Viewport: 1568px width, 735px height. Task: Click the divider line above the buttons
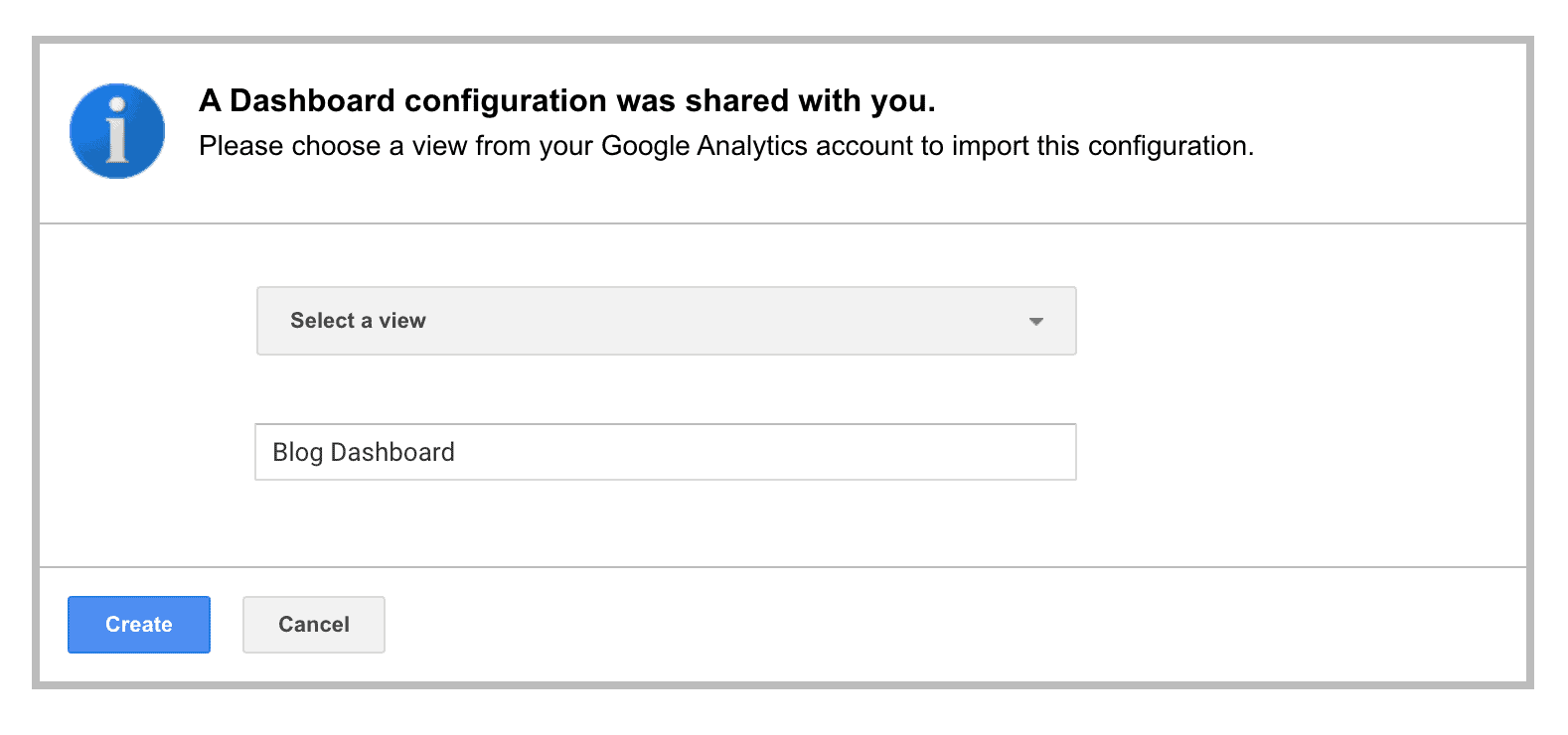(784, 565)
